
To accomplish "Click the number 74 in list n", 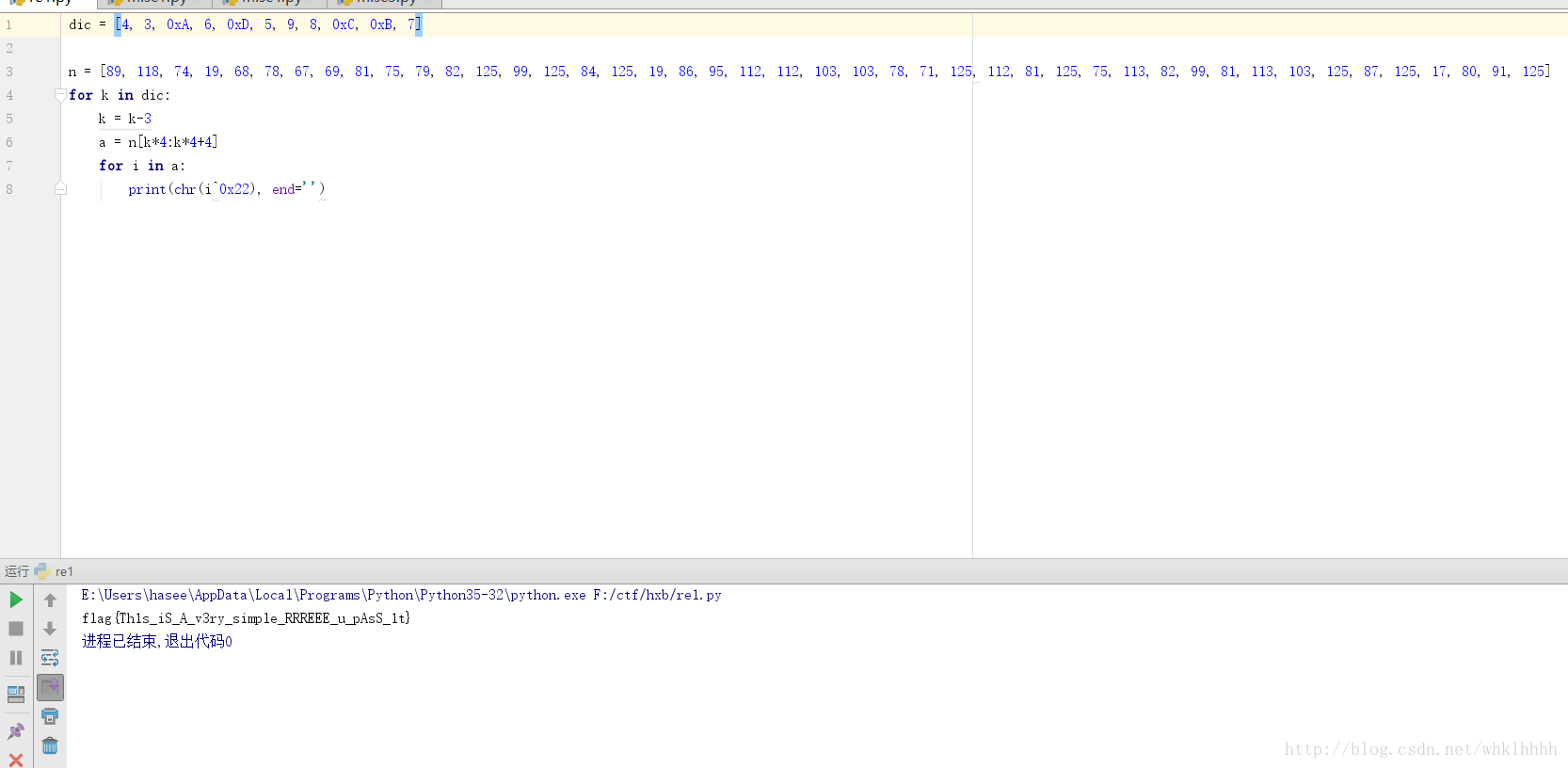I will 182,72.
